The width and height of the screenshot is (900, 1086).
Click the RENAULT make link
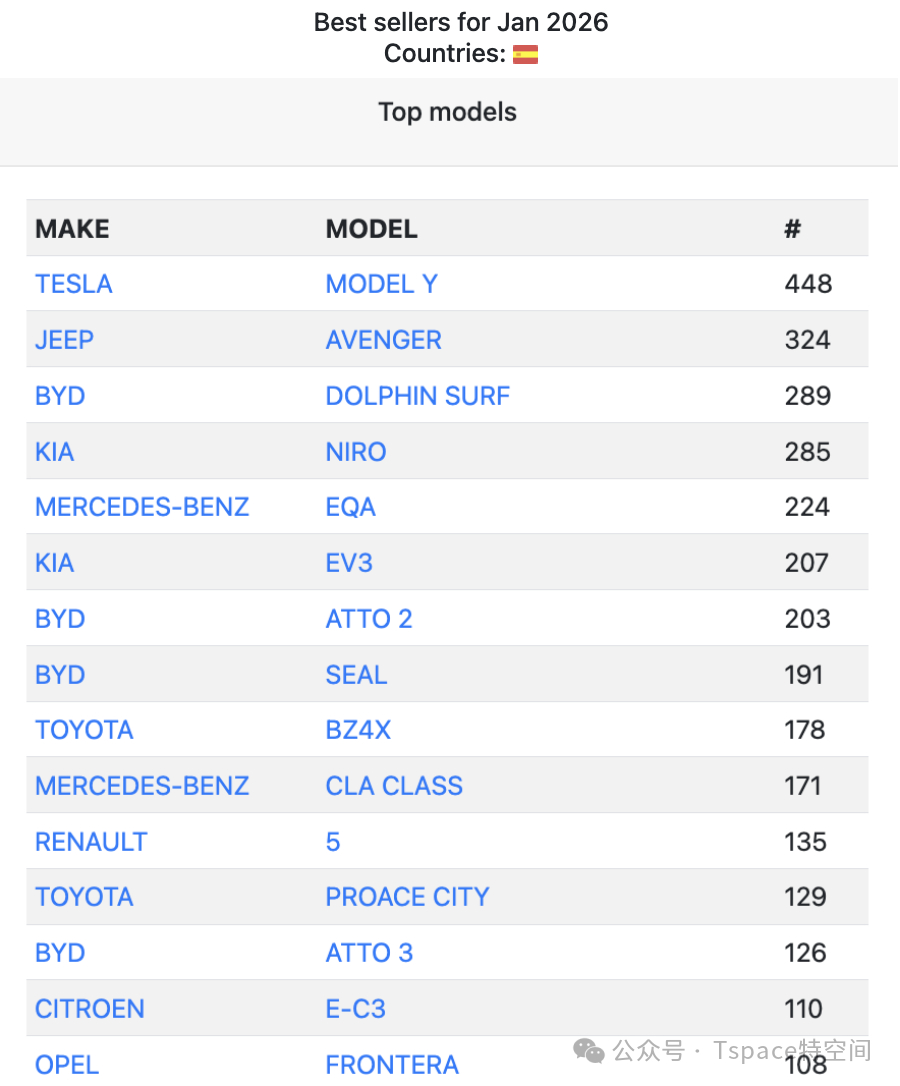click(91, 842)
